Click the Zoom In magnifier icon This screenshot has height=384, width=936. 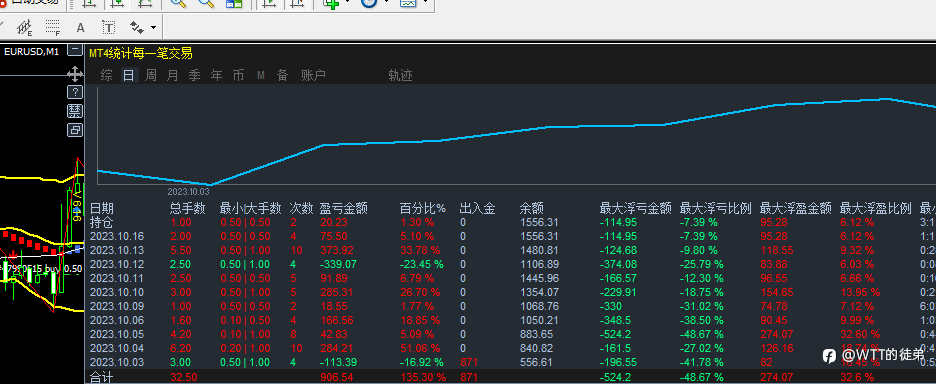tap(178, 3)
